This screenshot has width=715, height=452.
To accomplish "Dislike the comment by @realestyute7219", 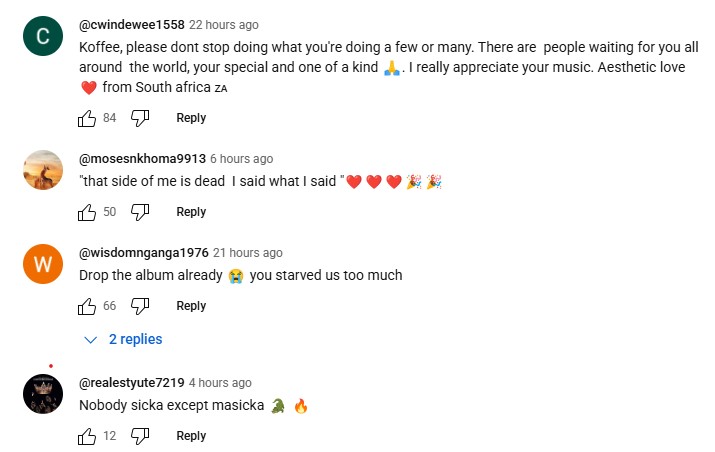I will pos(140,436).
